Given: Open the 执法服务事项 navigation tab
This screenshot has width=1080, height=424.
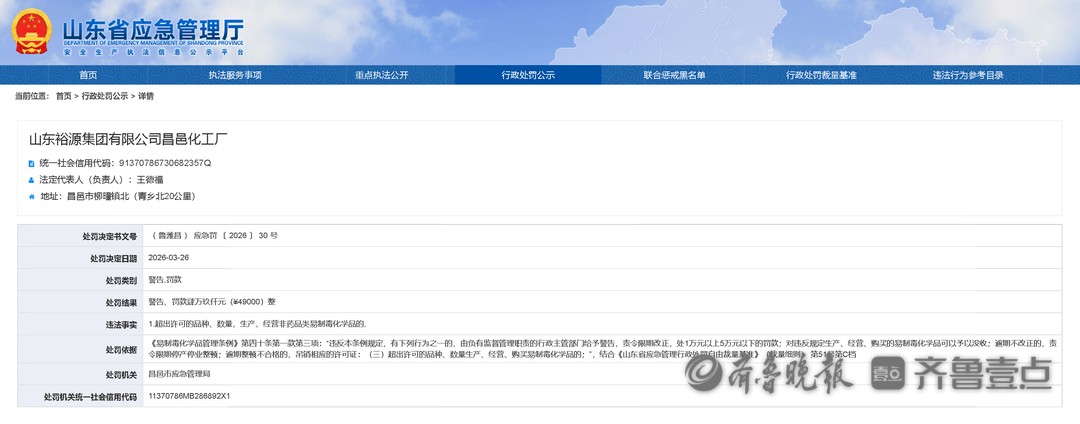Looking at the screenshot, I should pyautogui.click(x=235, y=75).
